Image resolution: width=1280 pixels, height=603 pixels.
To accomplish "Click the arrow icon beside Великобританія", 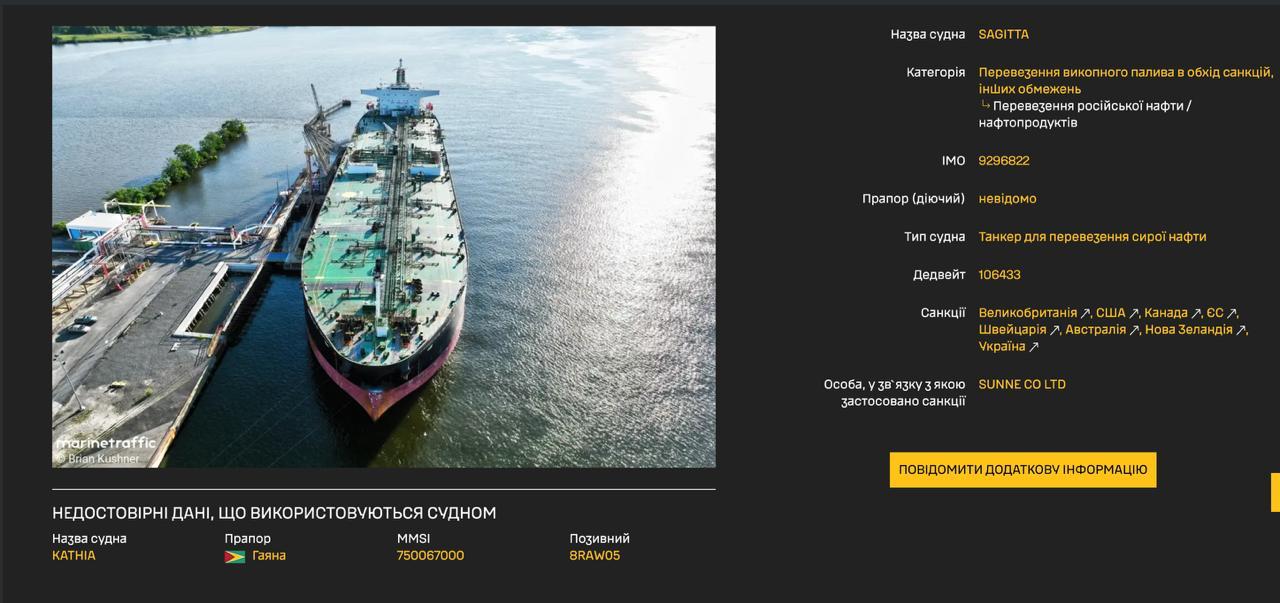I will (x=1085, y=314).
